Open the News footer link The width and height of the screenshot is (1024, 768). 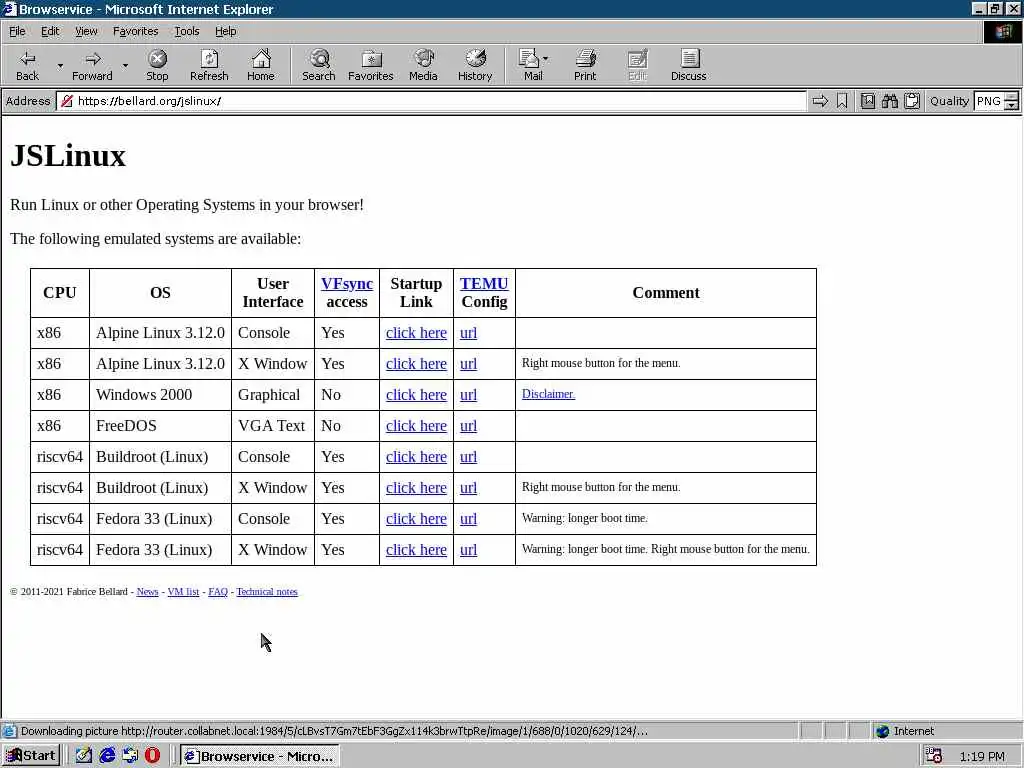coord(147,592)
